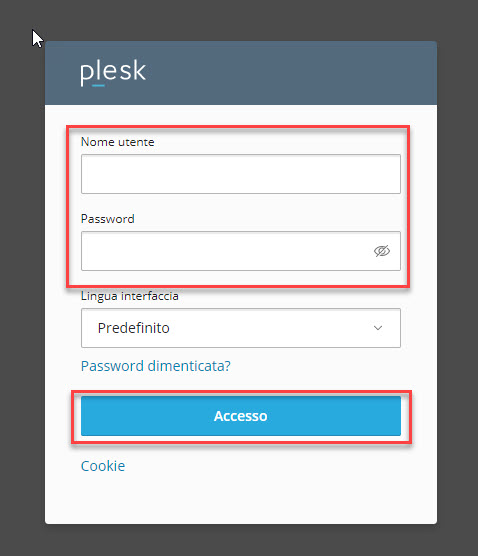Click the Password field label
Image resolution: width=478 pixels, height=556 pixels.
tap(107, 219)
